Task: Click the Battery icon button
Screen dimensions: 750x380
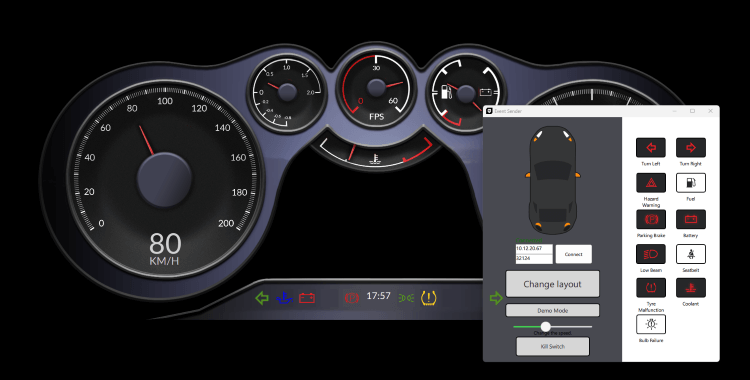Action: (691, 219)
